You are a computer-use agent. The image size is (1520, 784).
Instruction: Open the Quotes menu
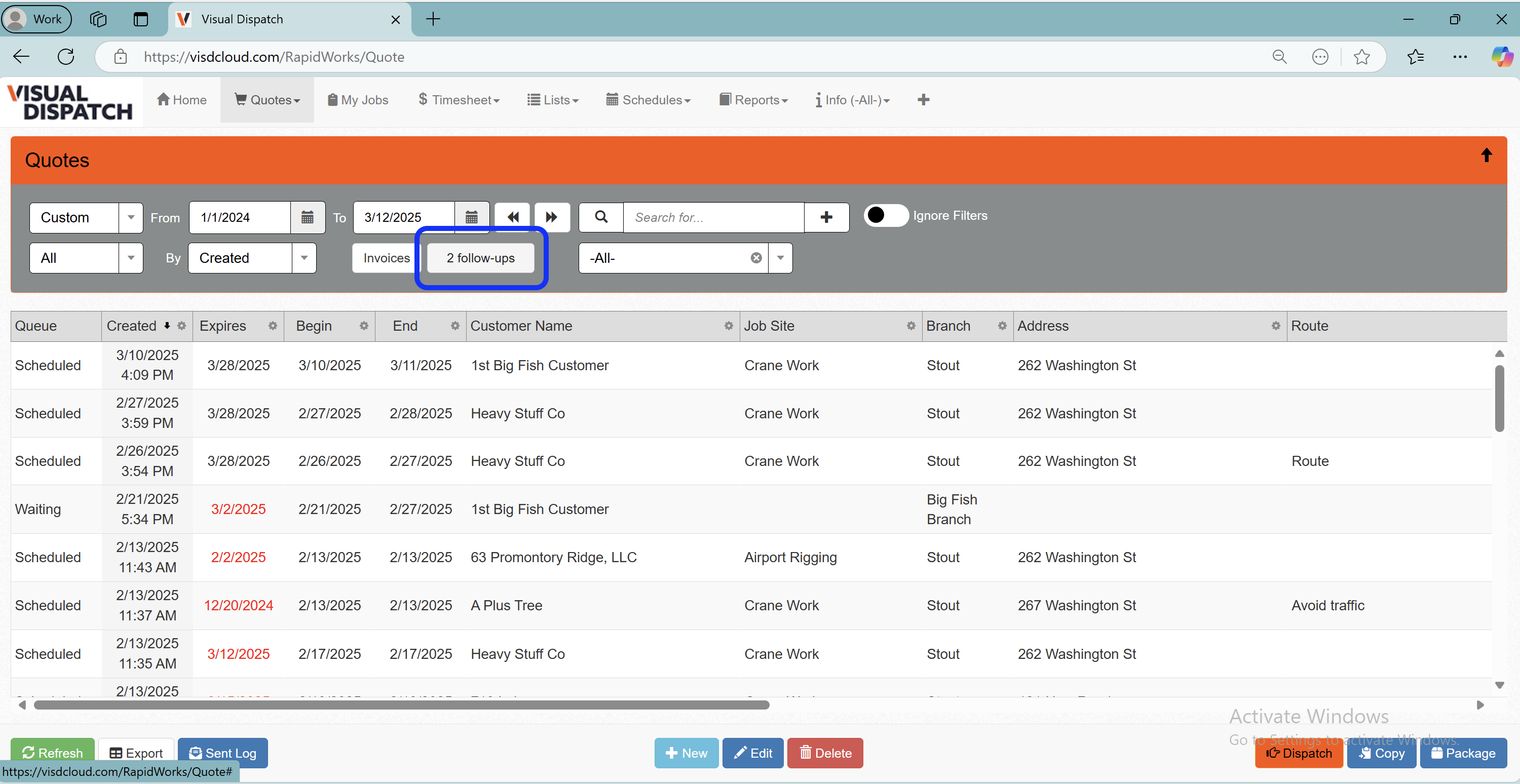click(268, 100)
